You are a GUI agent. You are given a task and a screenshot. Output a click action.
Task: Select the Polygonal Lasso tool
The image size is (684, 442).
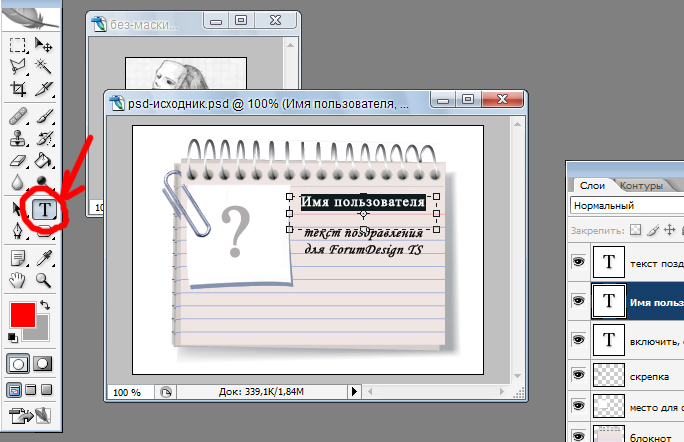(x=17, y=67)
